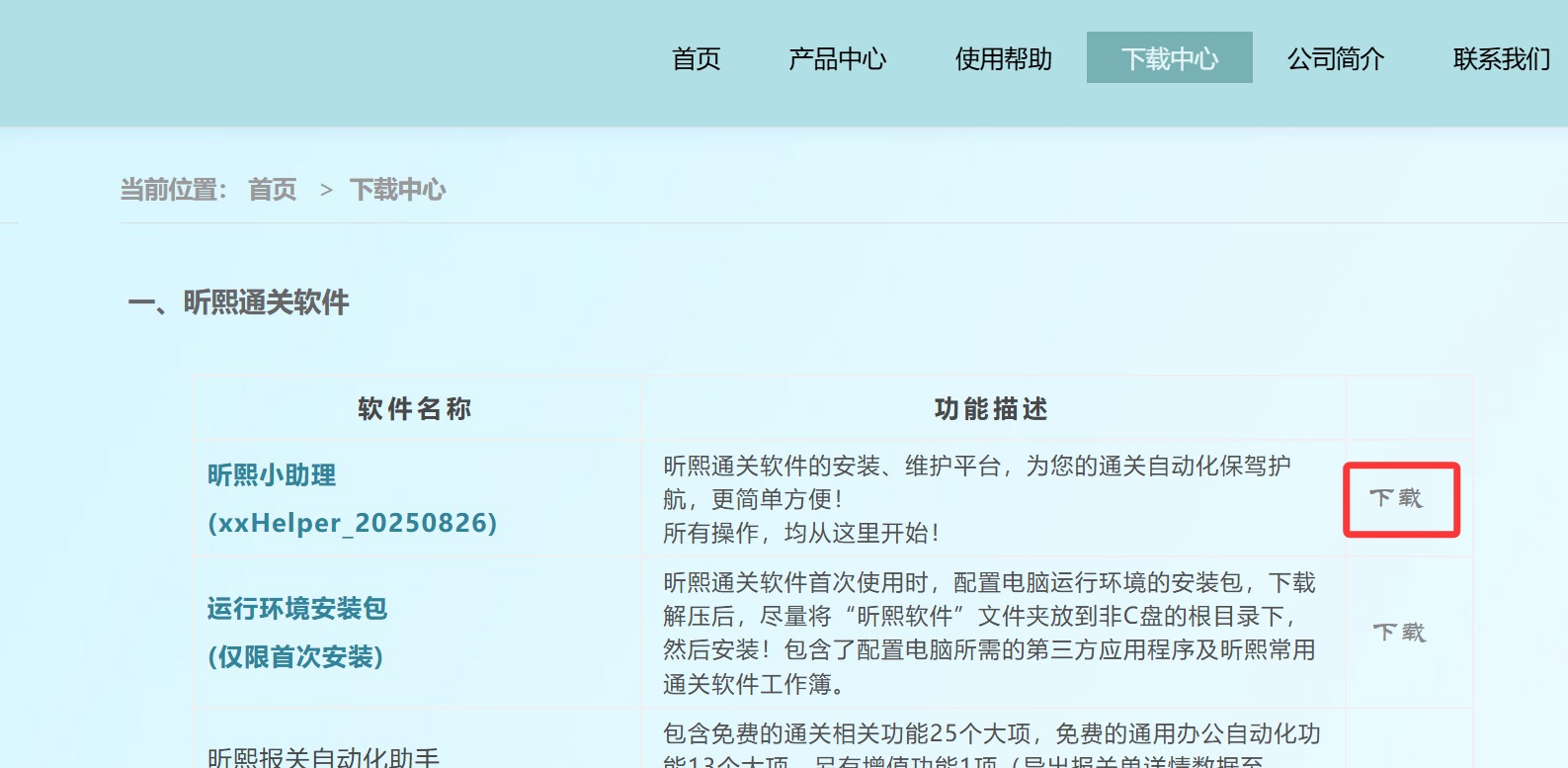The width and height of the screenshot is (1568, 768).
Task: Download the 运行环境安装包 via its 下载 button
Action: (x=1399, y=633)
